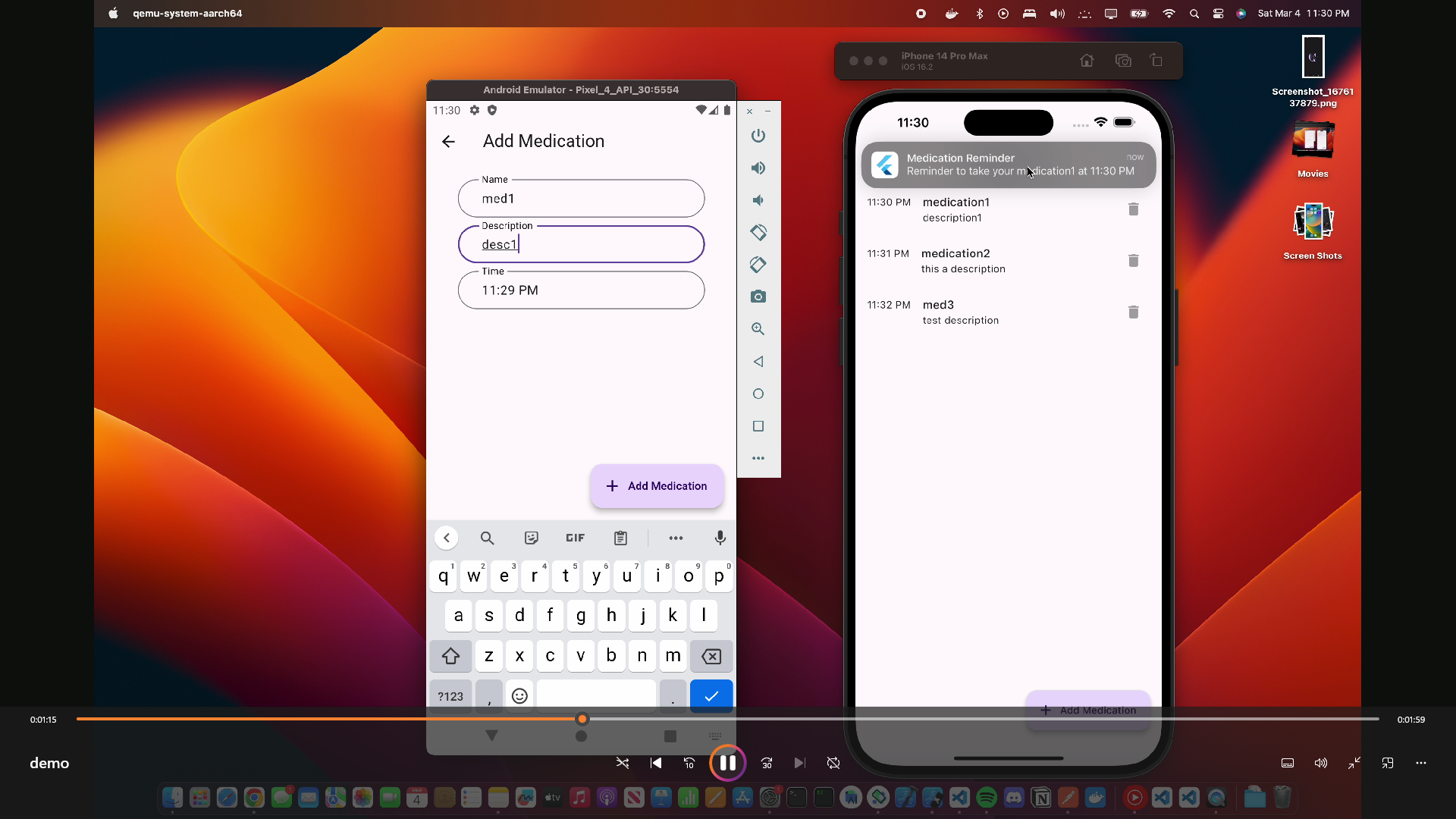Toggle shuffle in video player

[x=623, y=763]
